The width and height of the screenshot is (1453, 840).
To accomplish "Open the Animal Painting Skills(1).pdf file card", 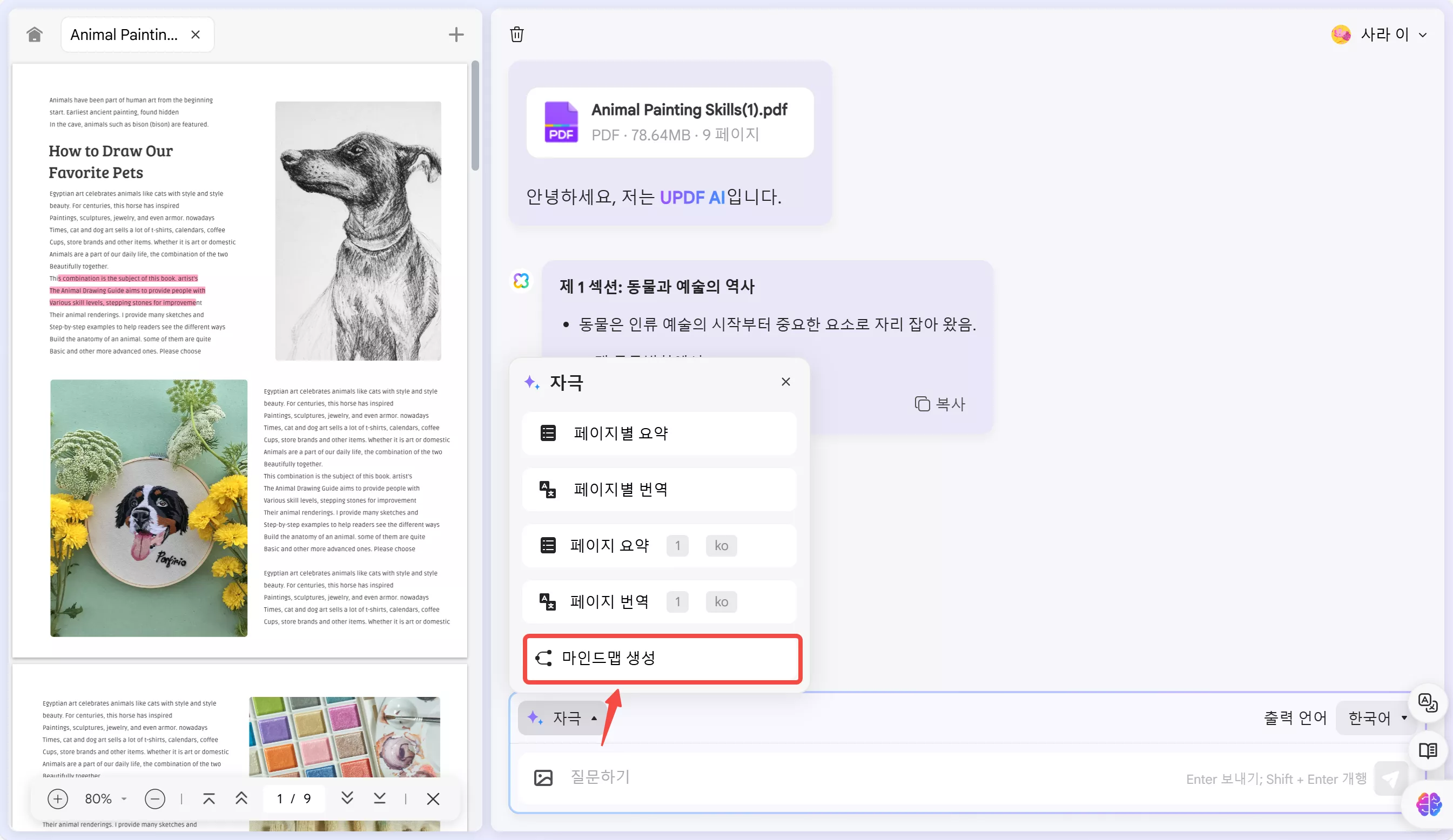I will (670, 122).
